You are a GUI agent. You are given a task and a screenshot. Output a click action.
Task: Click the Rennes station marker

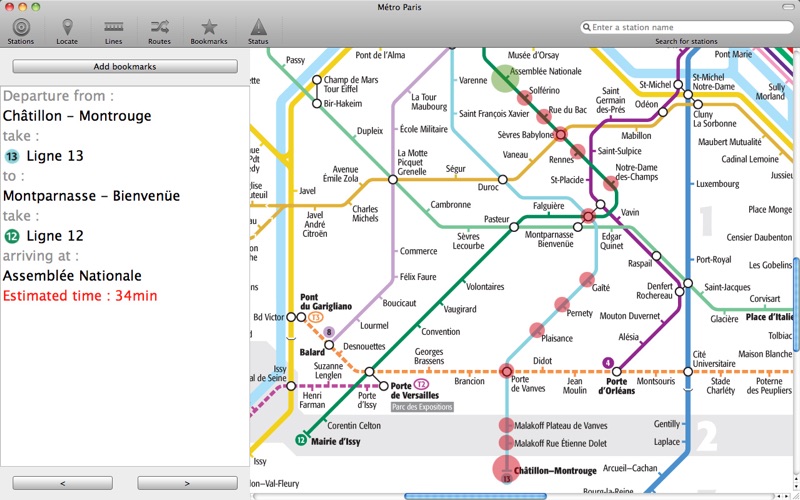(x=578, y=151)
